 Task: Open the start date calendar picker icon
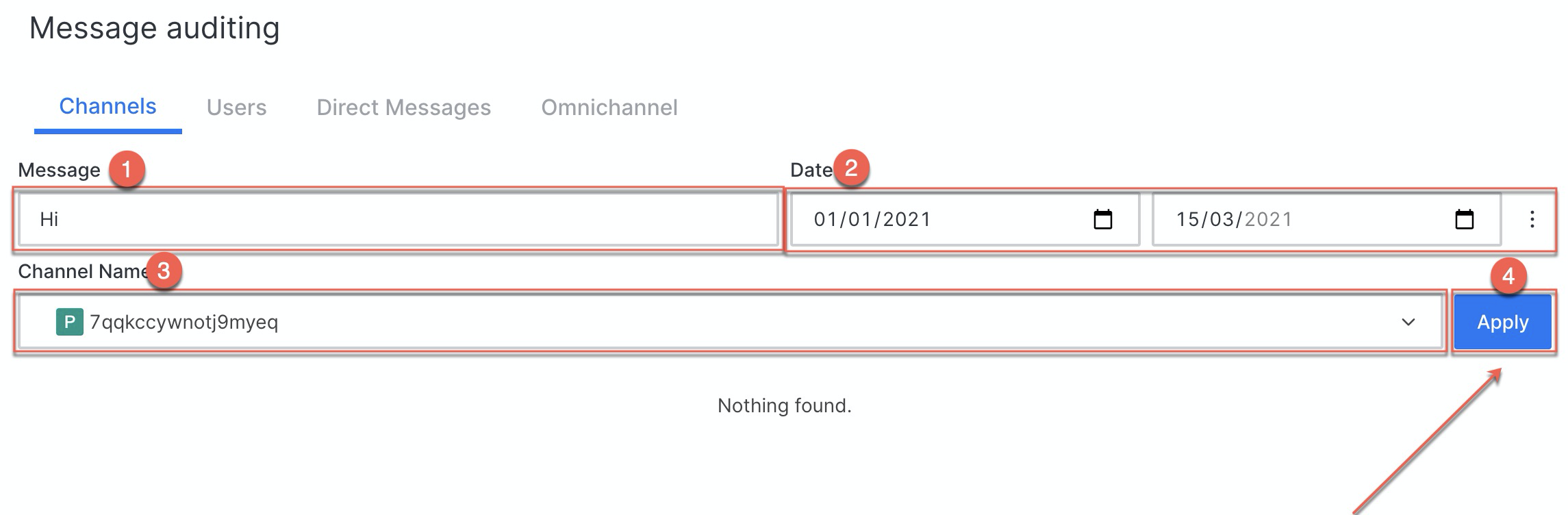(x=1102, y=219)
